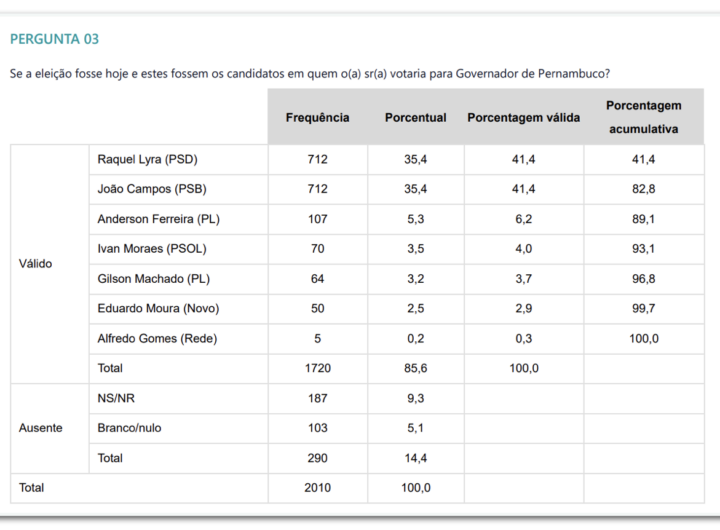The width and height of the screenshot is (720, 530).
Task: Click the Frequência column header
Action: pos(317,118)
